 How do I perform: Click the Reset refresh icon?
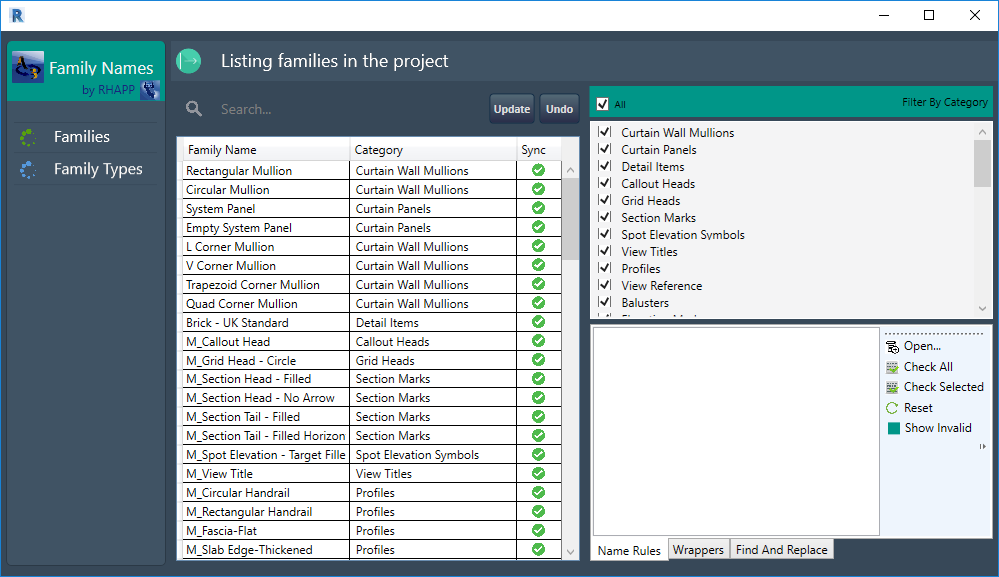click(x=889, y=407)
